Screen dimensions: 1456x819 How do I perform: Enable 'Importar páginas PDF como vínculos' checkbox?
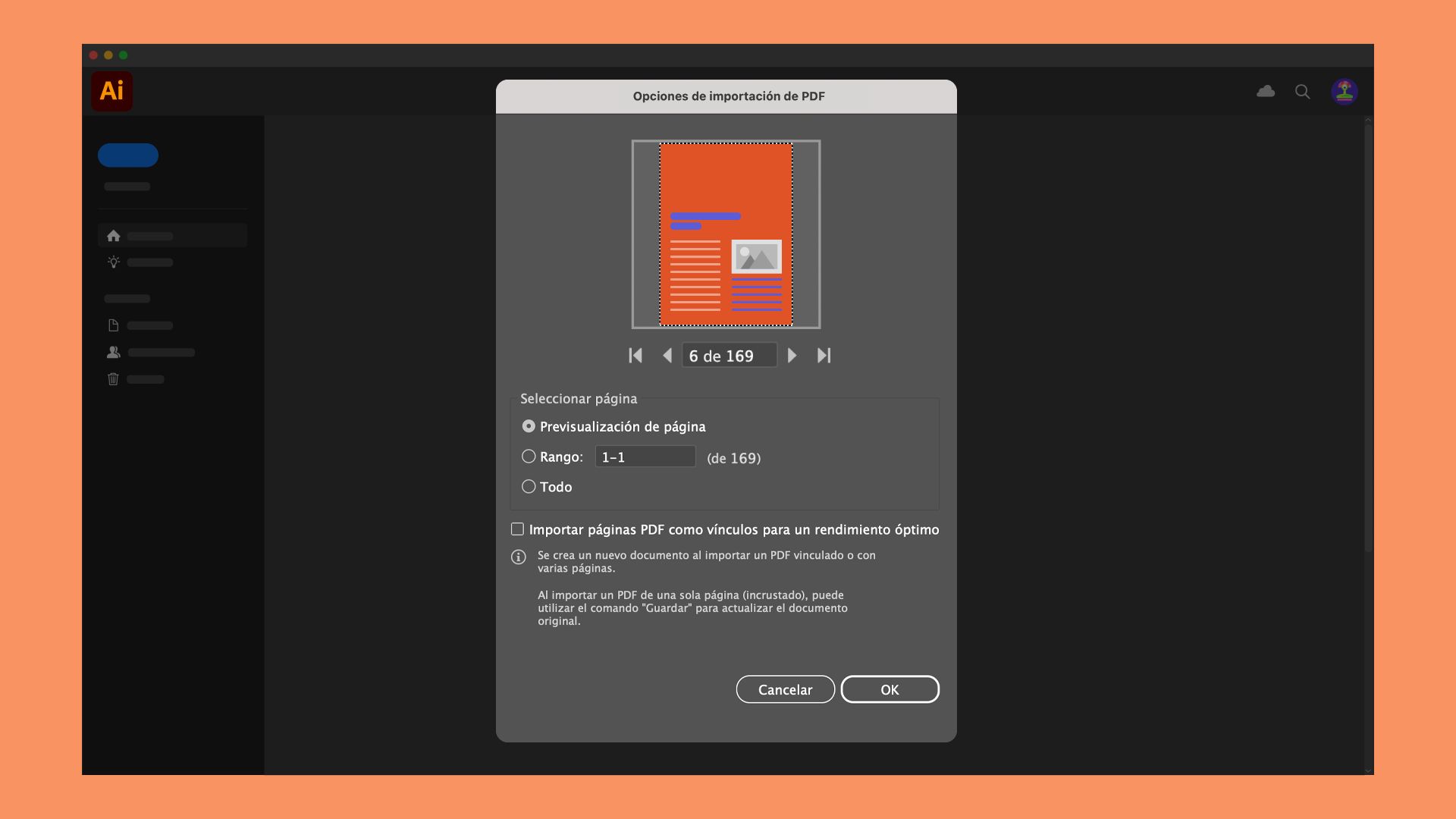click(518, 528)
